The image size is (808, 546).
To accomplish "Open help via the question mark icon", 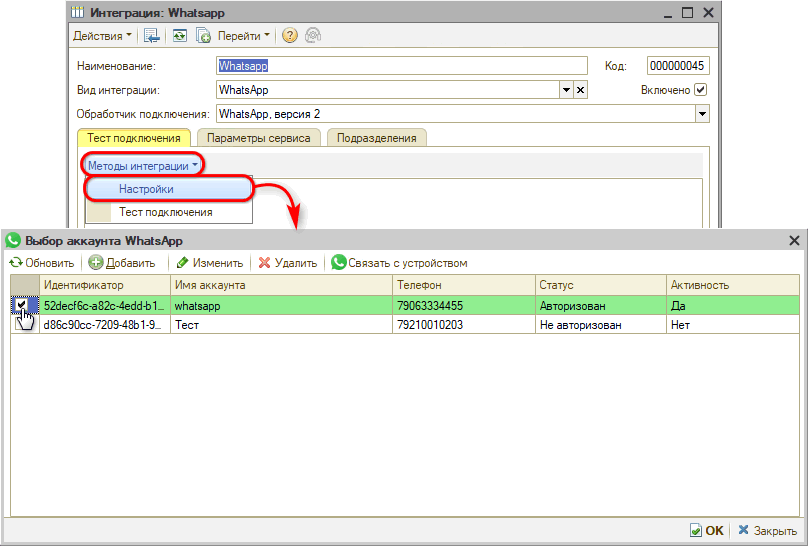I will tap(290, 36).
